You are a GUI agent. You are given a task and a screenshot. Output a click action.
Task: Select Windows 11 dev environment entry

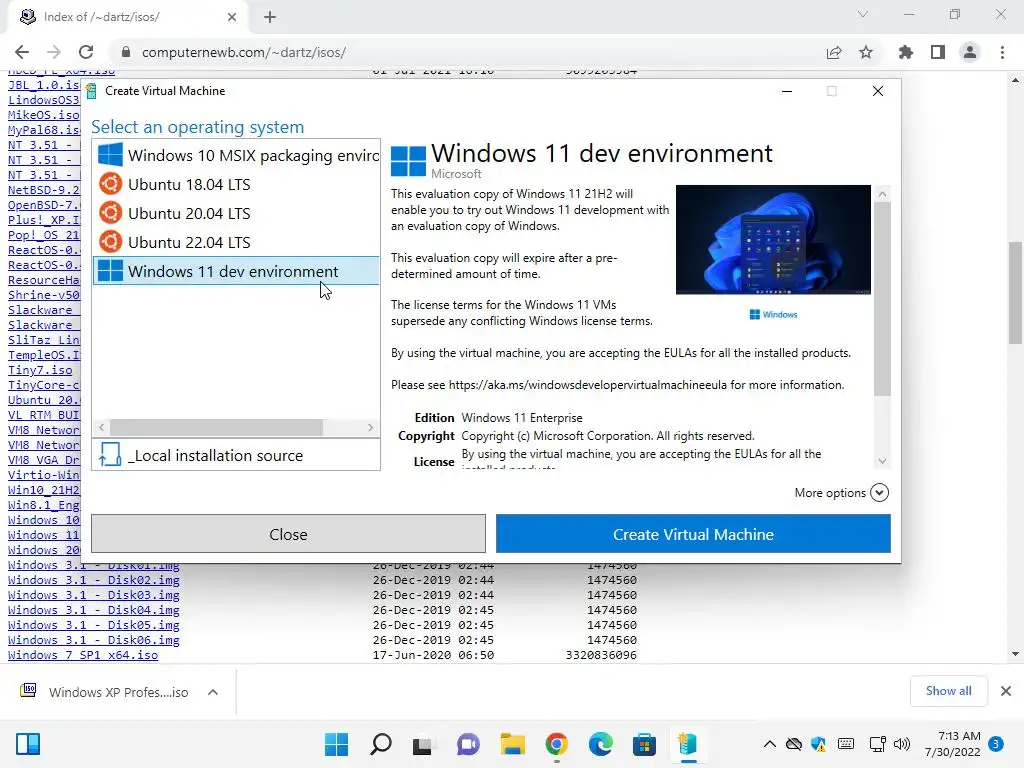[236, 271]
